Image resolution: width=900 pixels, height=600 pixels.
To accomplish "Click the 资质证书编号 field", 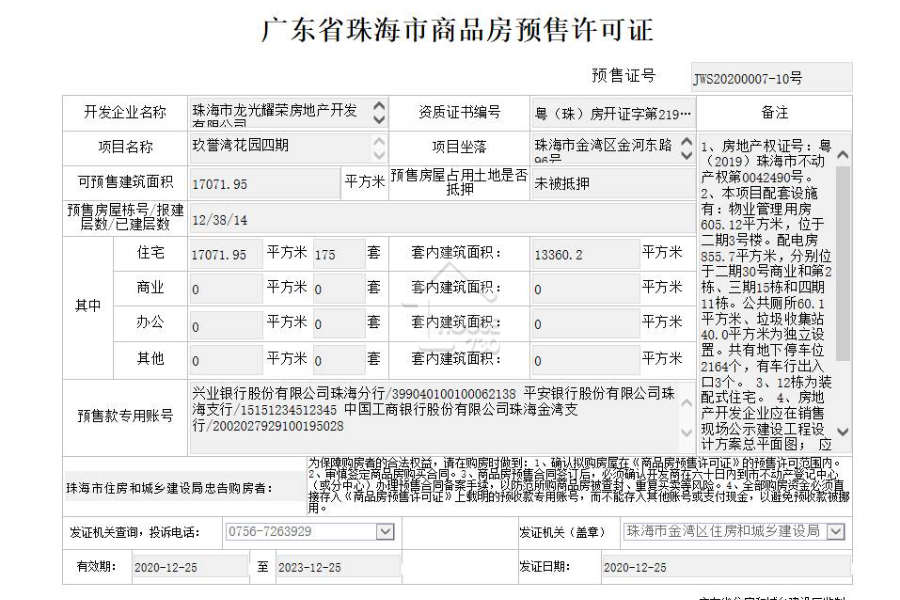I will [x=613, y=113].
